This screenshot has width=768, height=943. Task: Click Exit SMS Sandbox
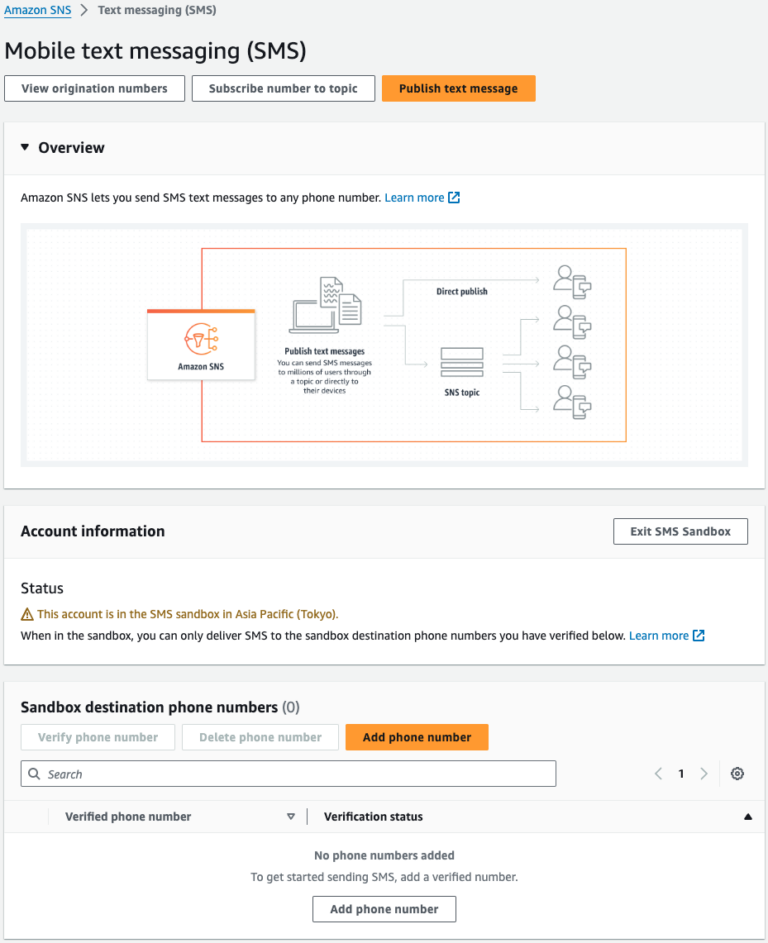point(680,531)
